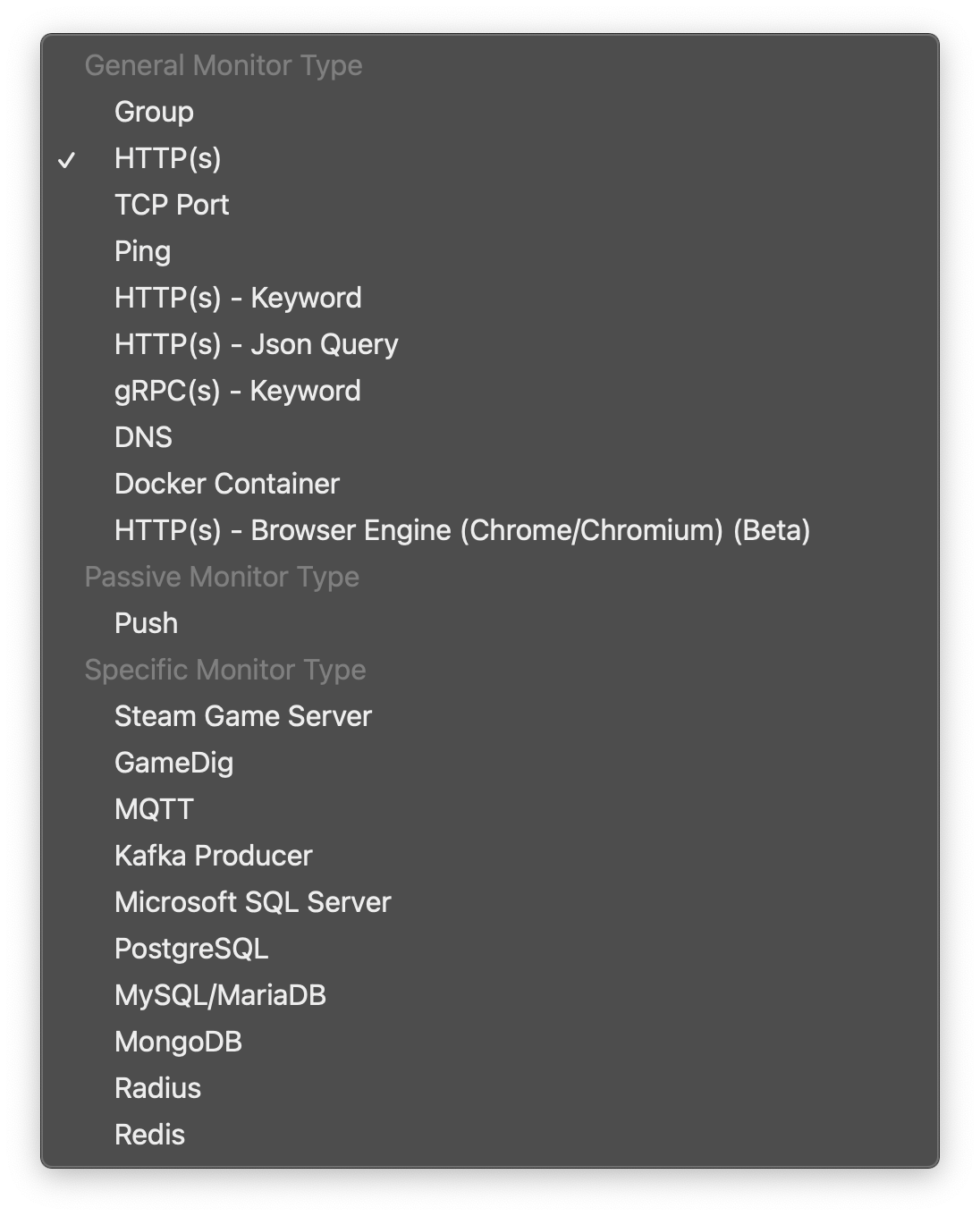Choose HTTP(s) - Json Query

[256, 344]
